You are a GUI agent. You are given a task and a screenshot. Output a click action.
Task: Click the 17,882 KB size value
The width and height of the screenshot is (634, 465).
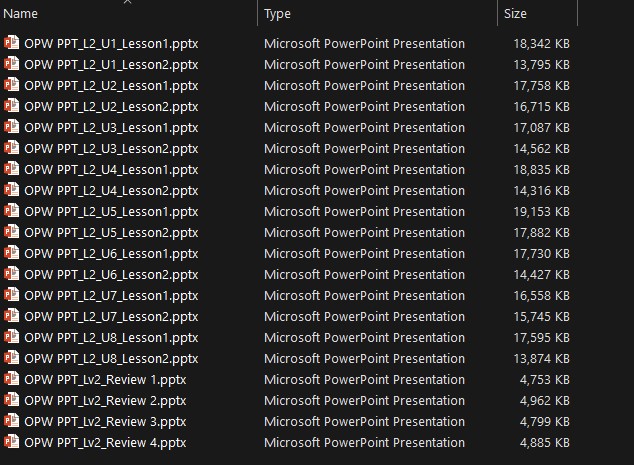point(541,233)
